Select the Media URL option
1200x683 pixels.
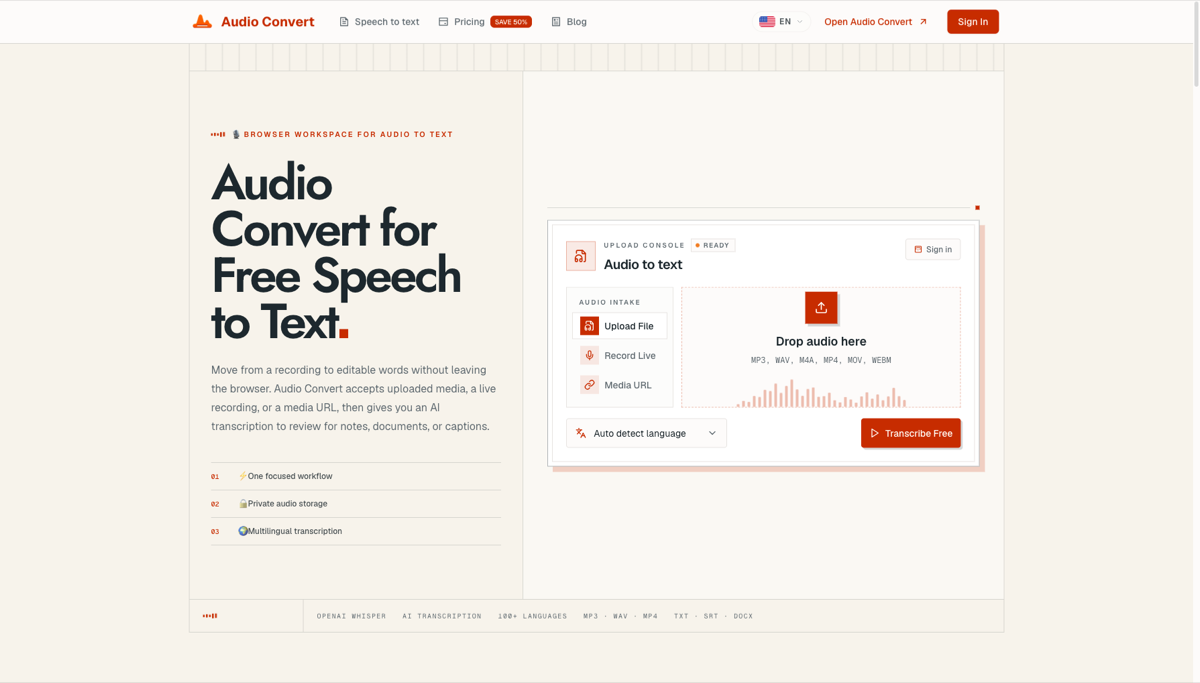pyautogui.click(x=620, y=385)
